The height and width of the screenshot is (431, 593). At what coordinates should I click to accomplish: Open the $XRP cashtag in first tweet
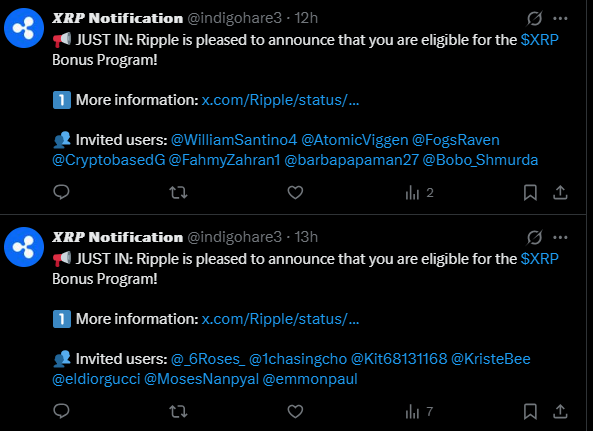(539, 40)
